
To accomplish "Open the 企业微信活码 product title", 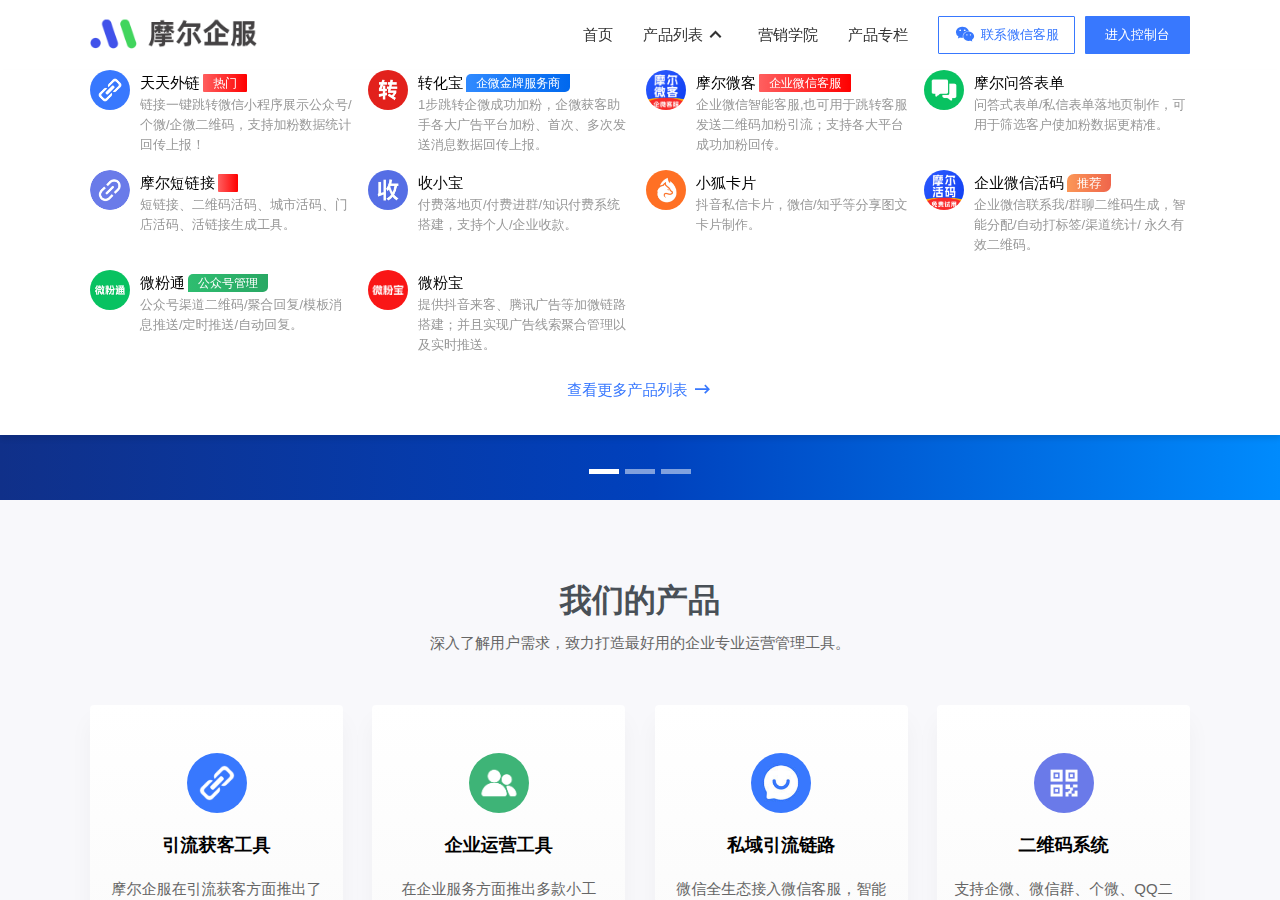I will click(x=1019, y=183).
